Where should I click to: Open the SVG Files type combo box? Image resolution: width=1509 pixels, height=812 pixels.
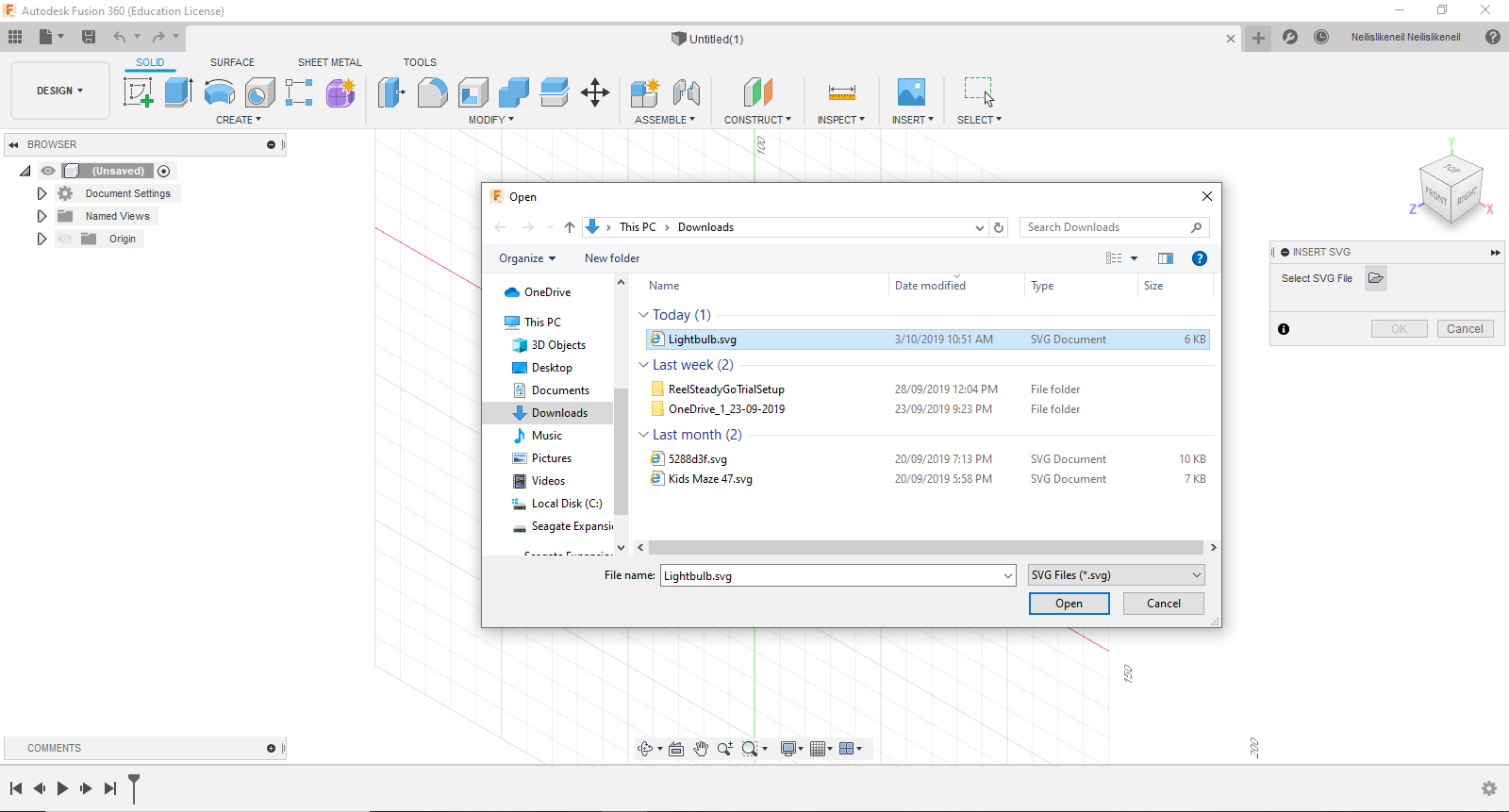pos(1117,575)
